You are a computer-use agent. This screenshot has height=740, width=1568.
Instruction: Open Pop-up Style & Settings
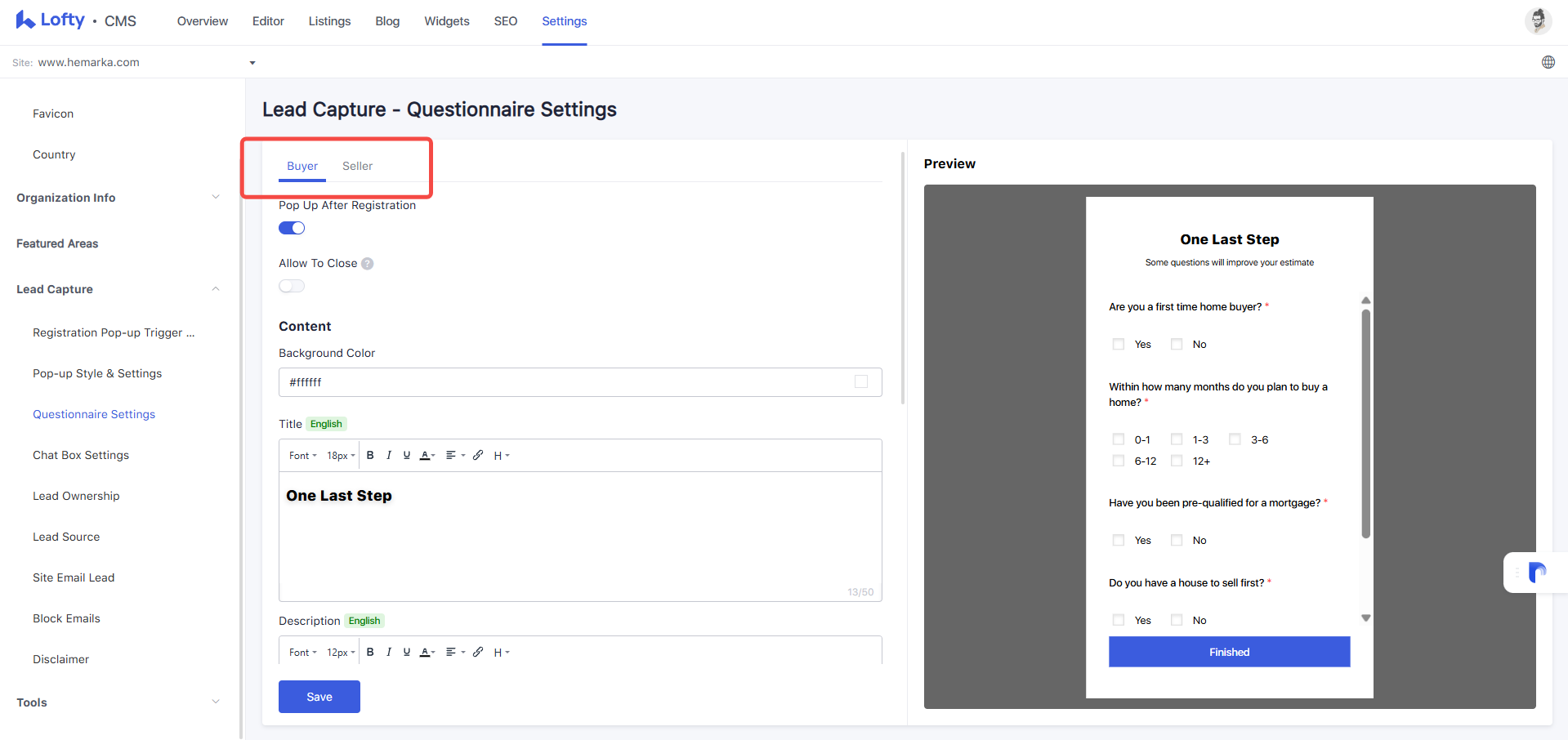coord(97,373)
